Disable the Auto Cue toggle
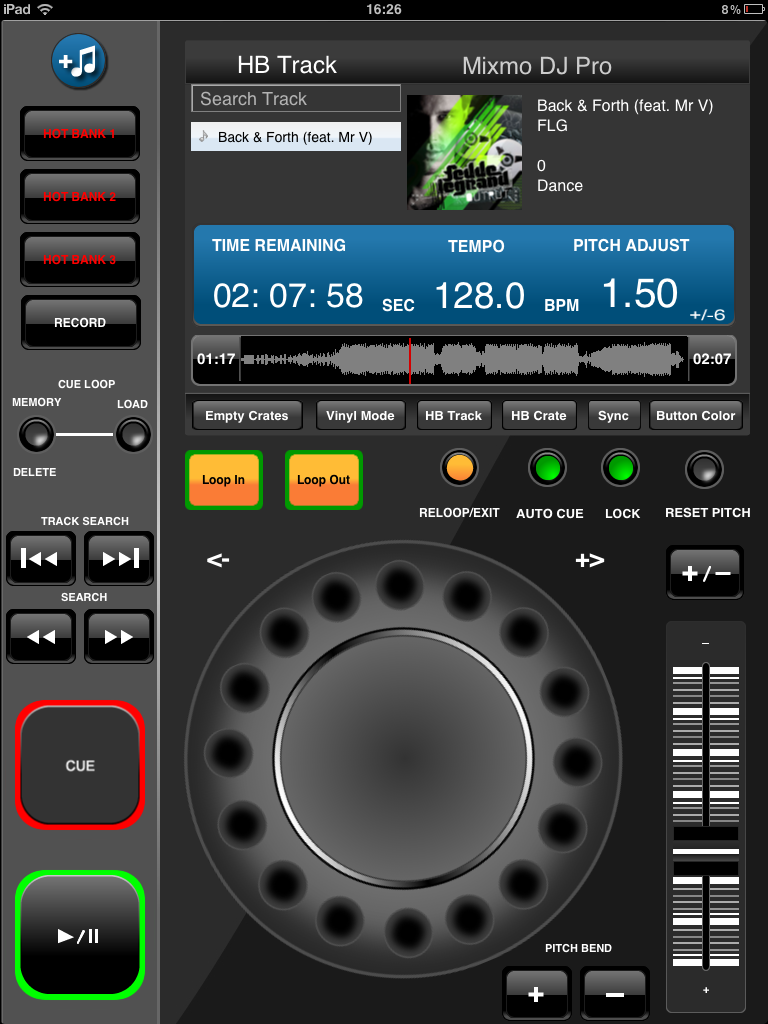The image size is (768, 1024). tap(548, 468)
